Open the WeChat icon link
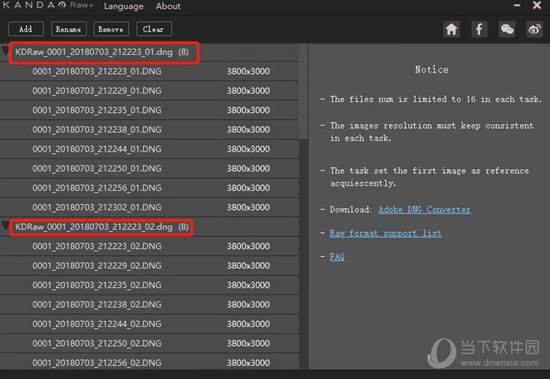 point(507,29)
